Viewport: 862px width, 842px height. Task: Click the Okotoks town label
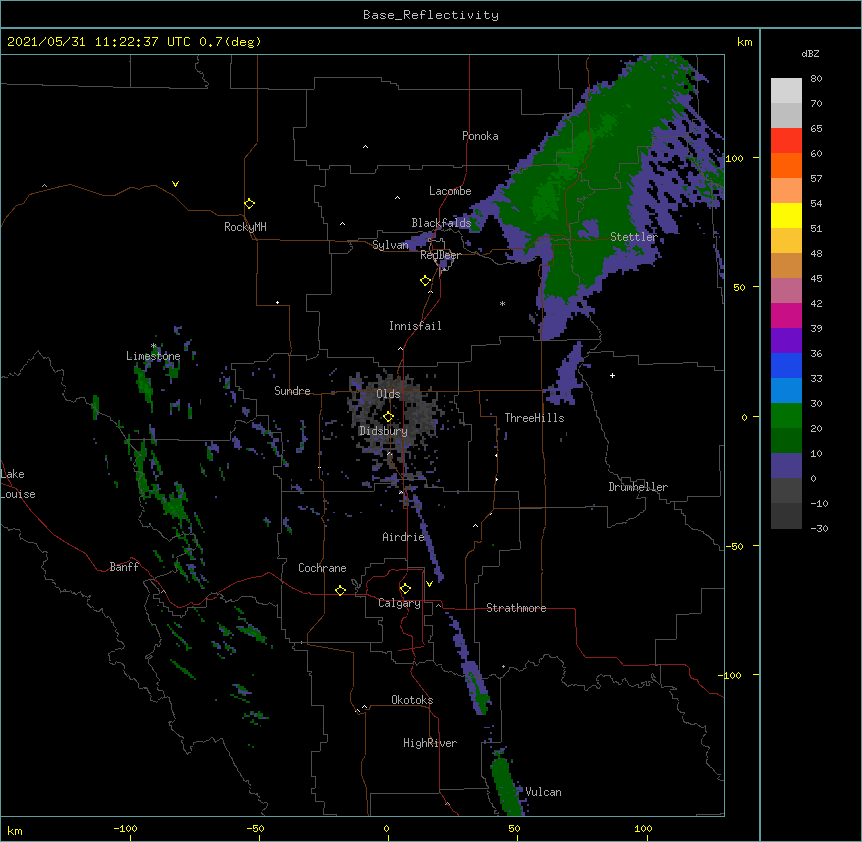[x=412, y=700]
